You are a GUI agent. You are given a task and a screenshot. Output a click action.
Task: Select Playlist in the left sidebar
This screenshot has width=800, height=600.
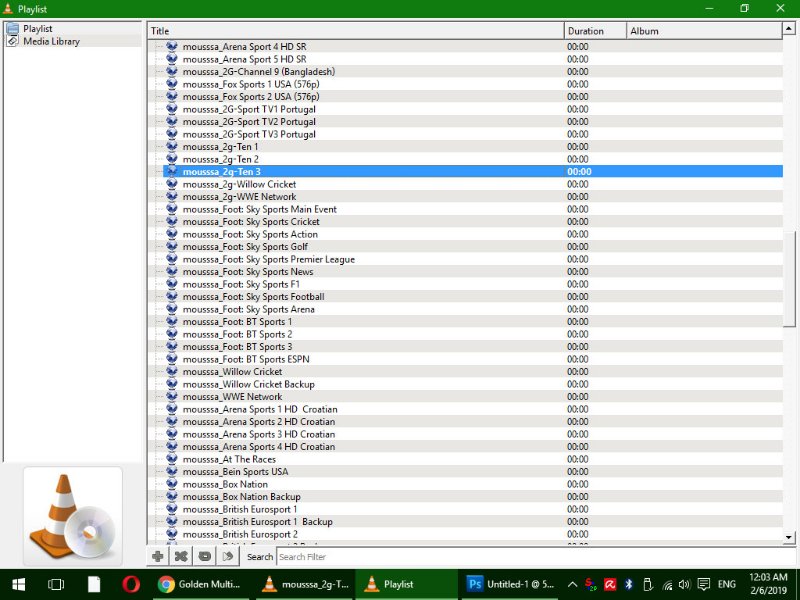pyautogui.click(x=37, y=29)
